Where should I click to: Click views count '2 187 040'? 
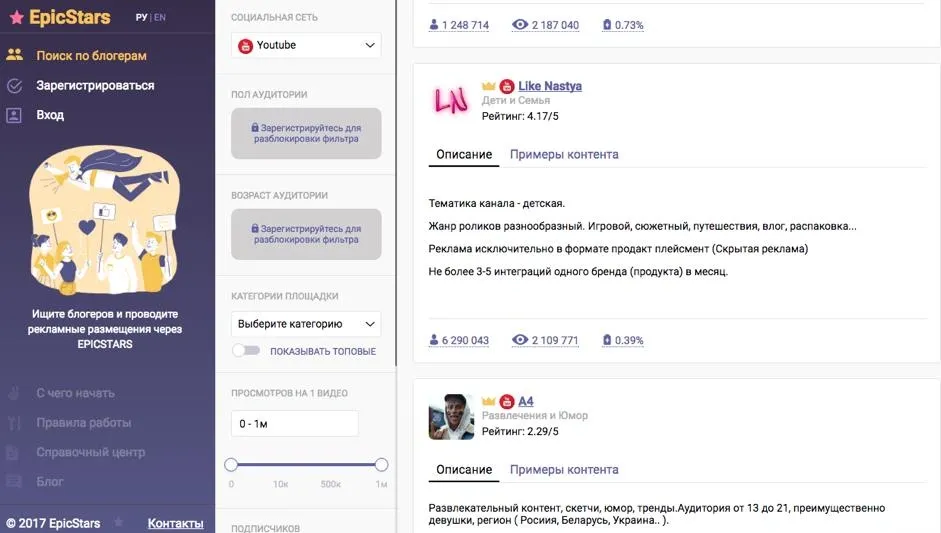click(555, 25)
